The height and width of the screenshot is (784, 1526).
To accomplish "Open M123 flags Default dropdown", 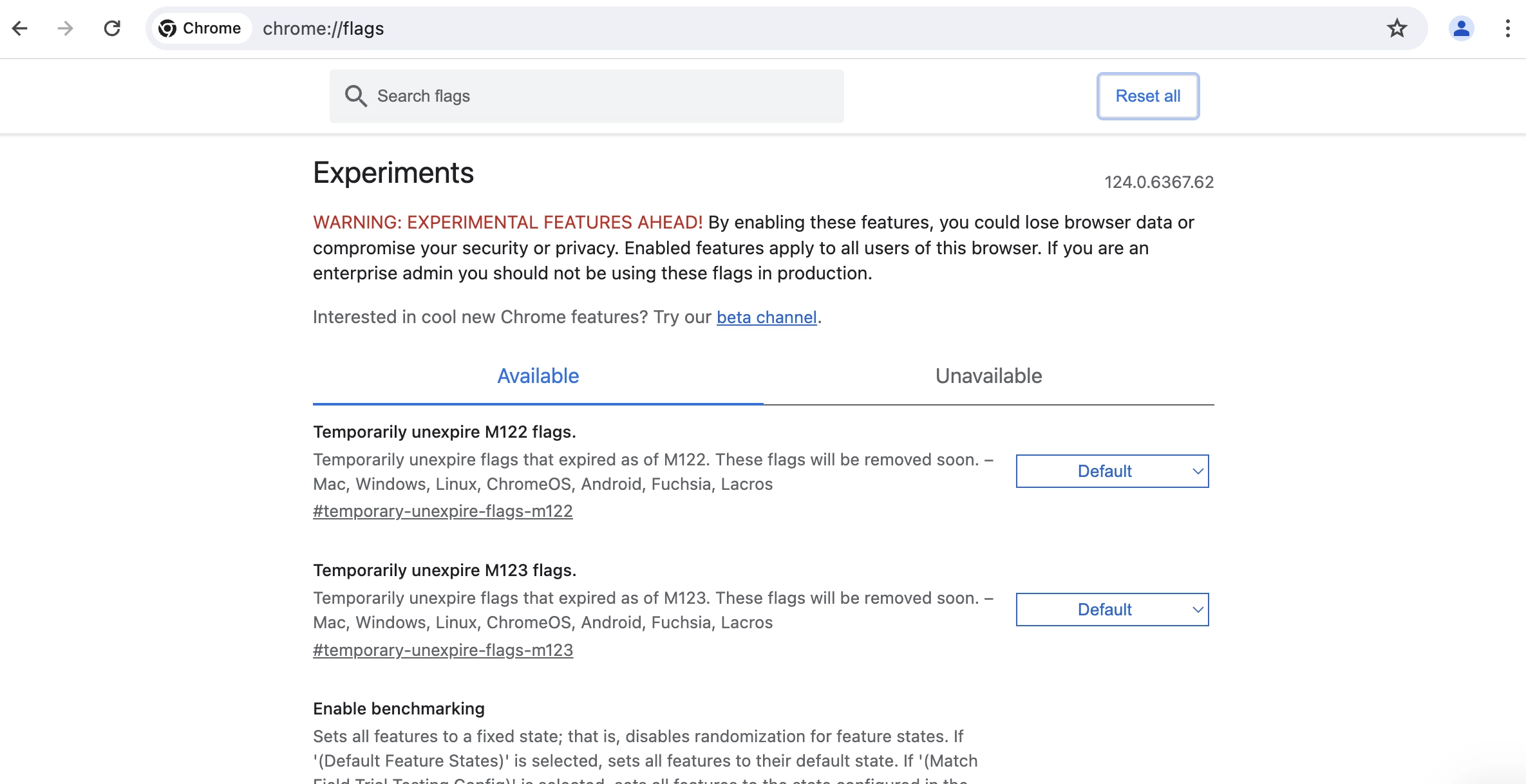I will tap(1111, 610).
